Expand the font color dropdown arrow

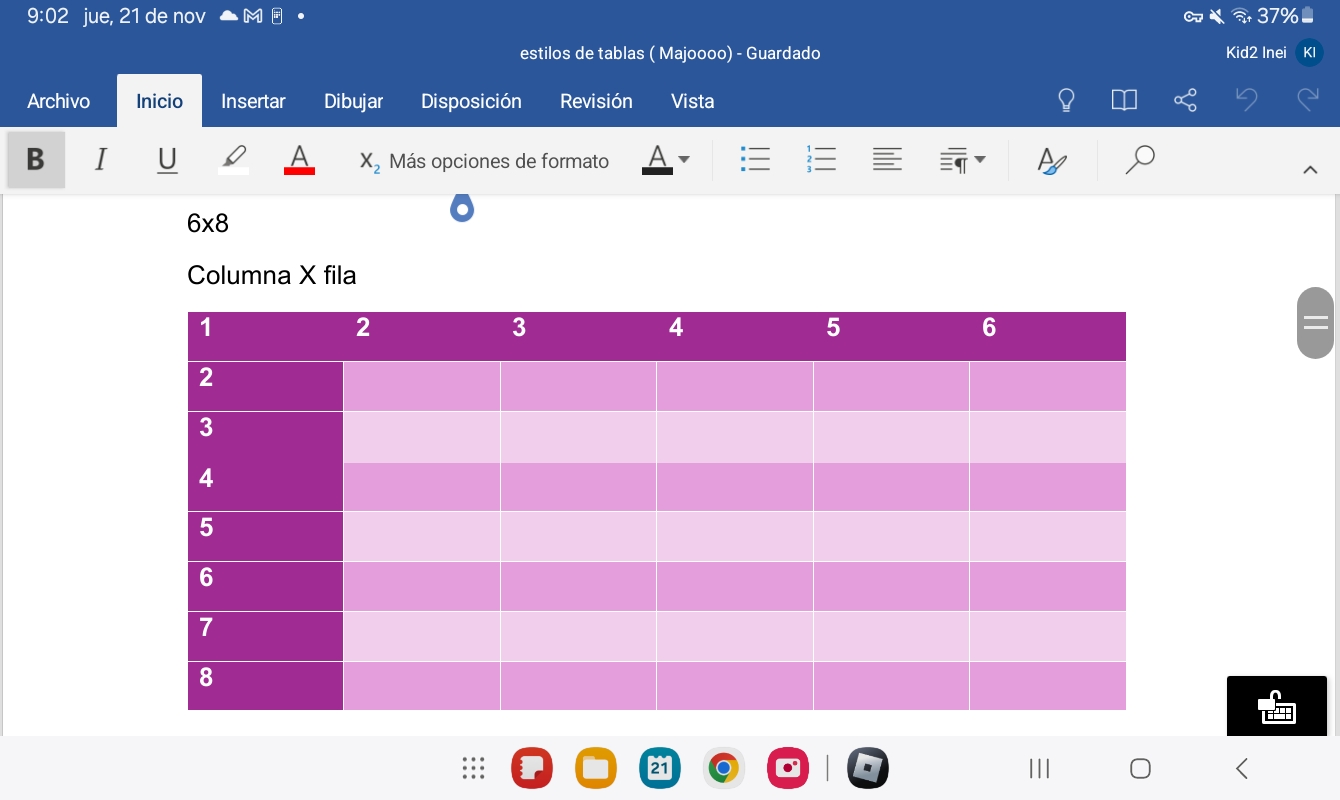684,160
